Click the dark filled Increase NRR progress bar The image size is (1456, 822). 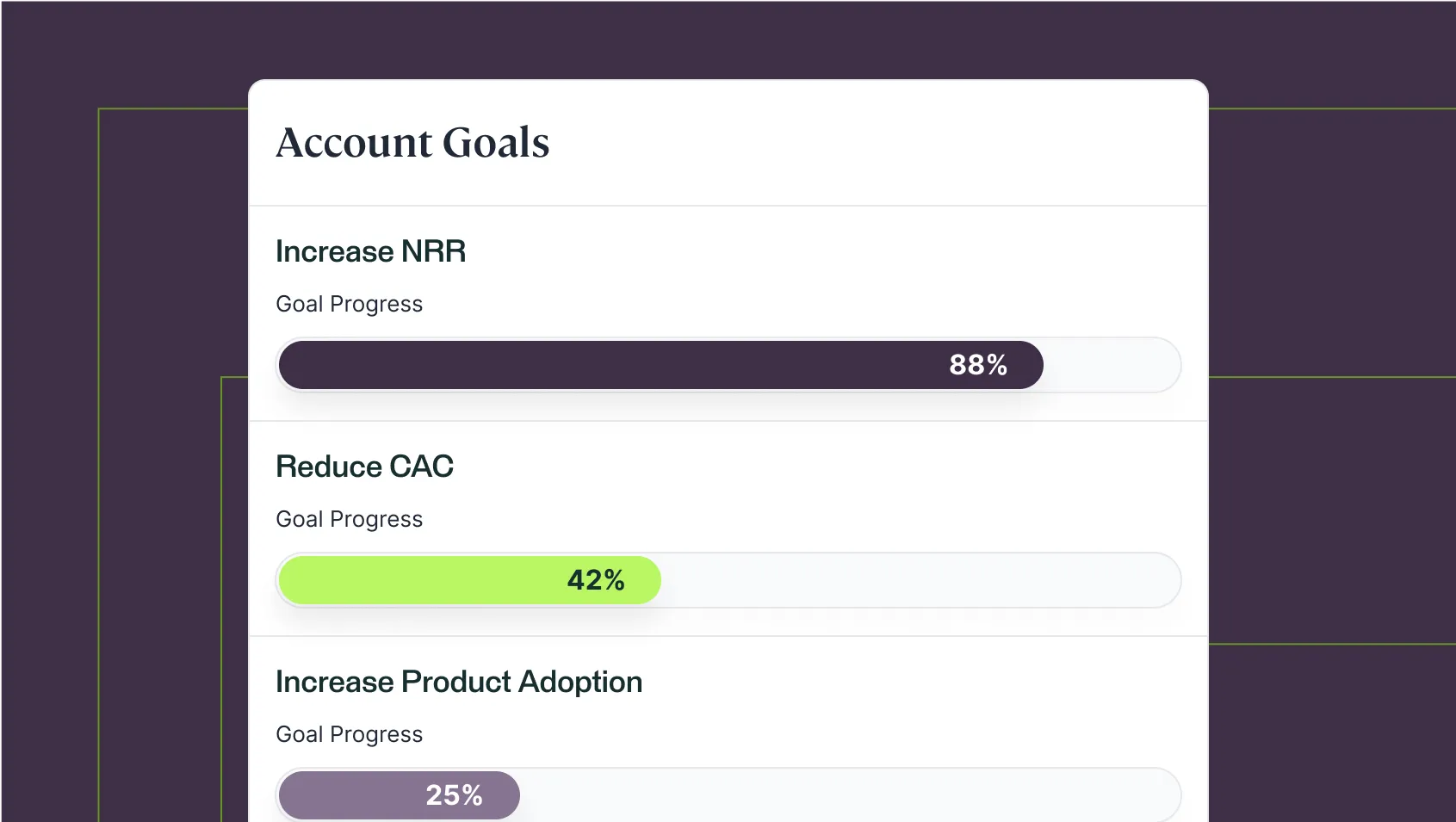coord(603,365)
